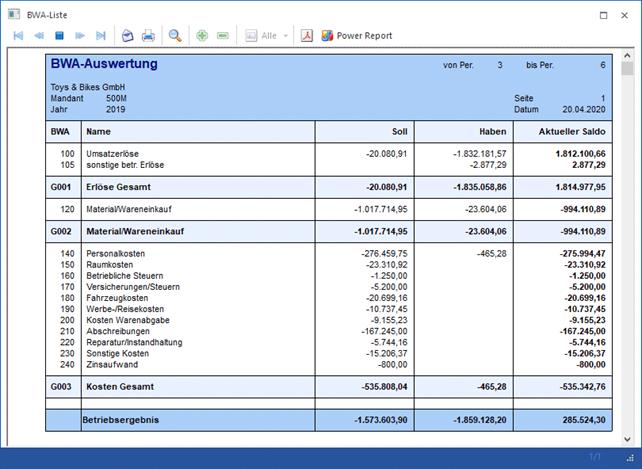Print the BWA report via printer icon
The image size is (642, 469).
coord(149,36)
